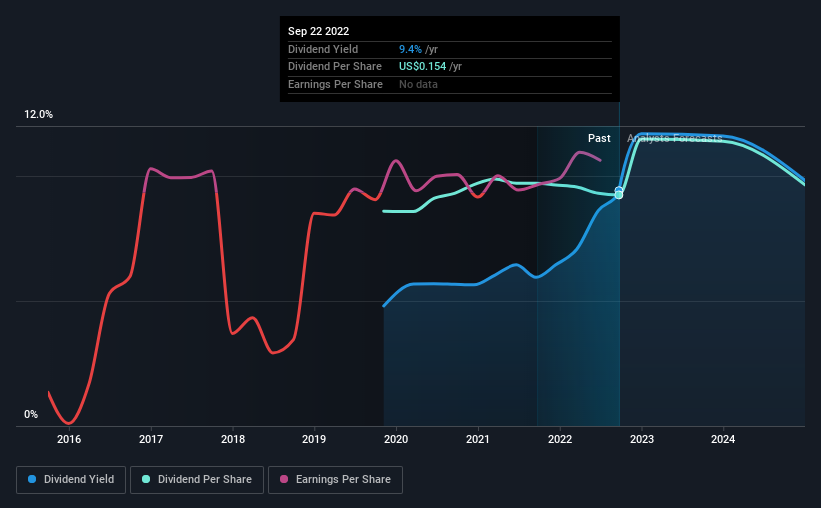The height and width of the screenshot is (508, 821).
Task: Click the 2018 x-axis label
Action: (x=233, y=439)
